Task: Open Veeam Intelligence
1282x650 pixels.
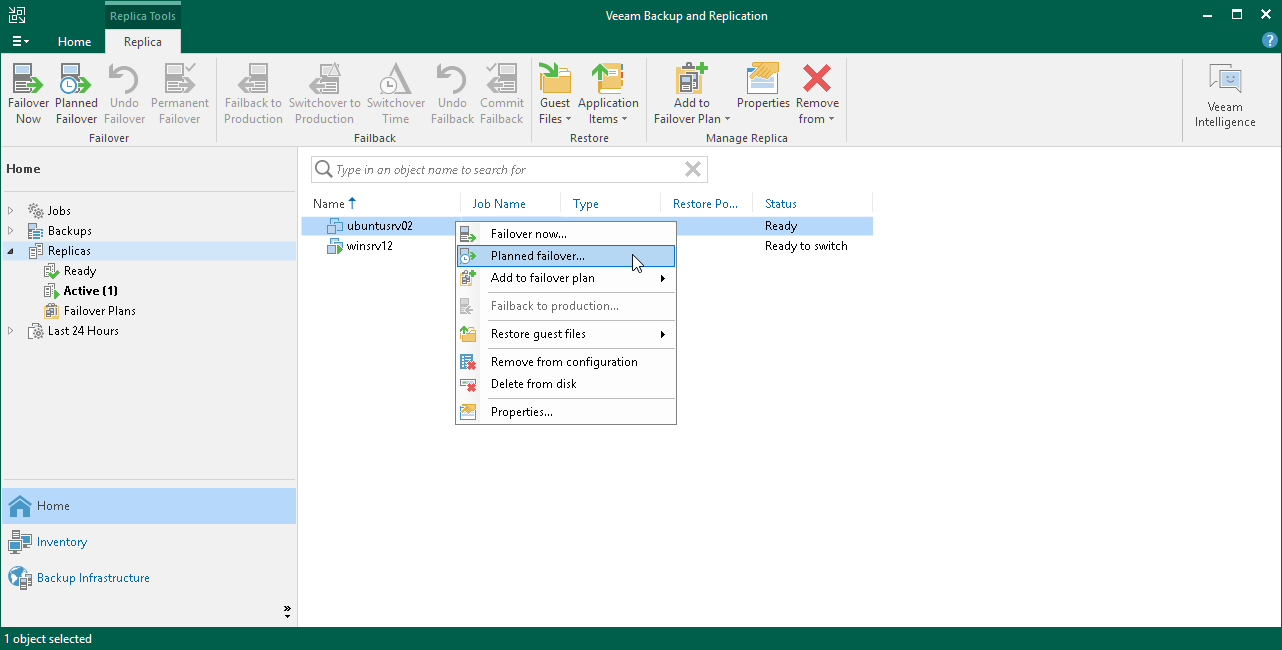Action: (x=1225, y=96)
